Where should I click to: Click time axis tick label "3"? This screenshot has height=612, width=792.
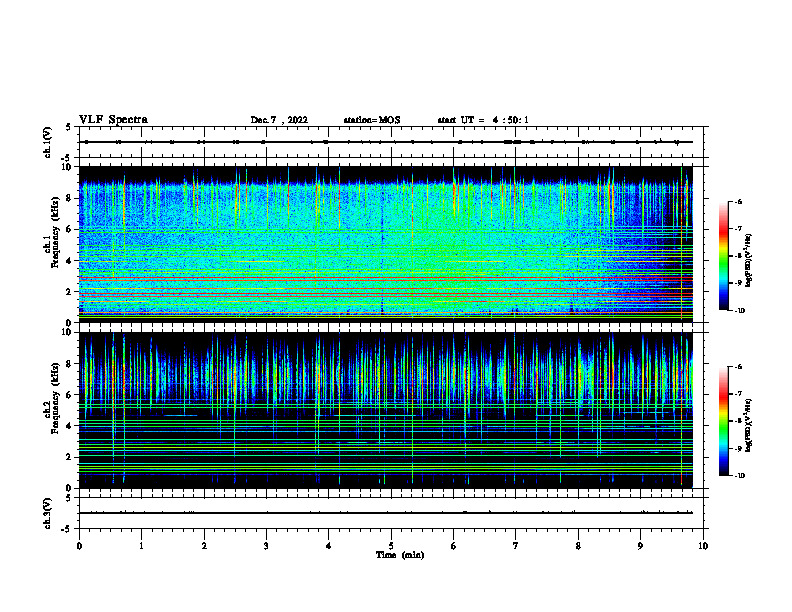click(266, 546)
